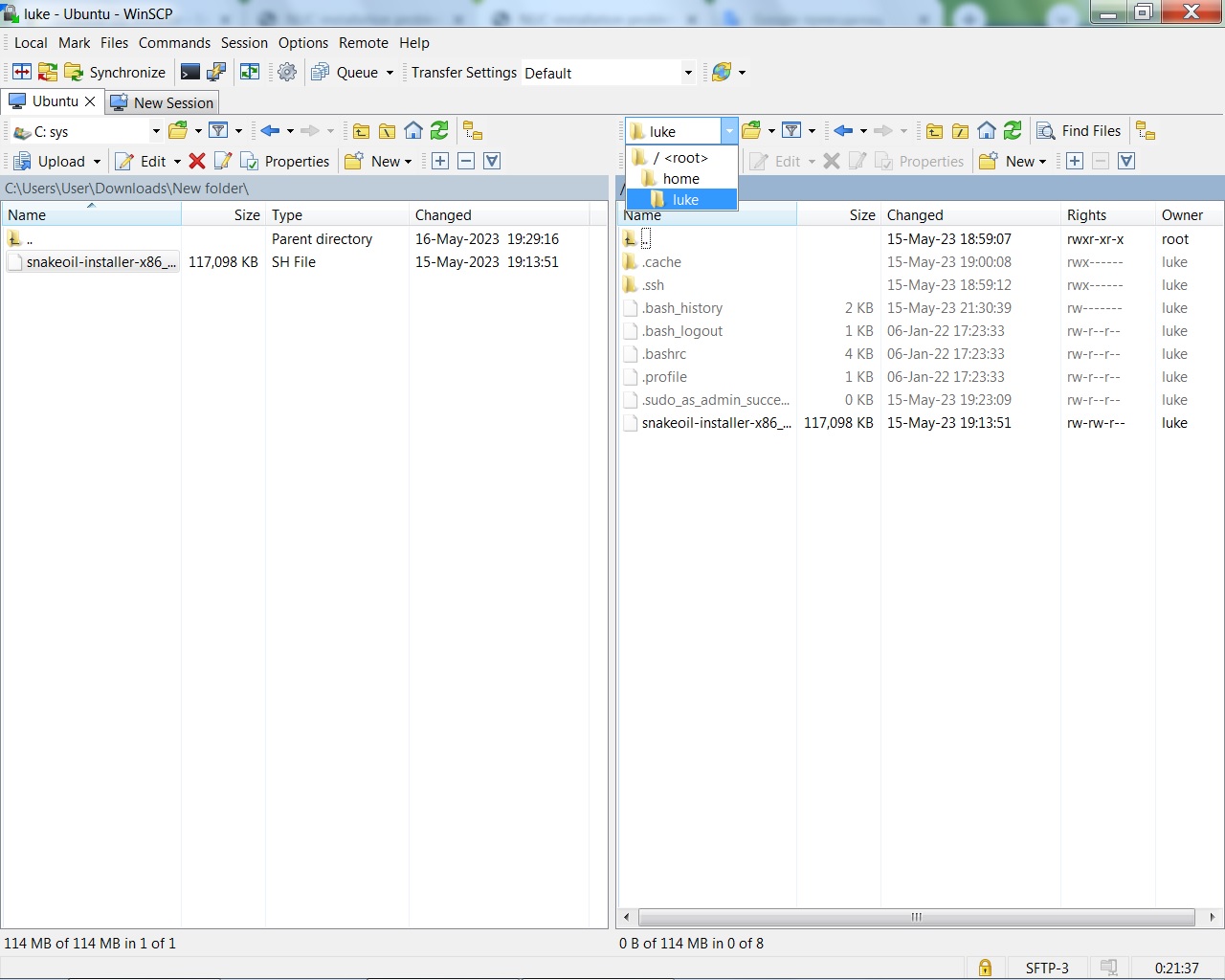Click the Synchronize Browsing toolbar icon
Screen dimensions: 1225x980
tap(48, 72)
